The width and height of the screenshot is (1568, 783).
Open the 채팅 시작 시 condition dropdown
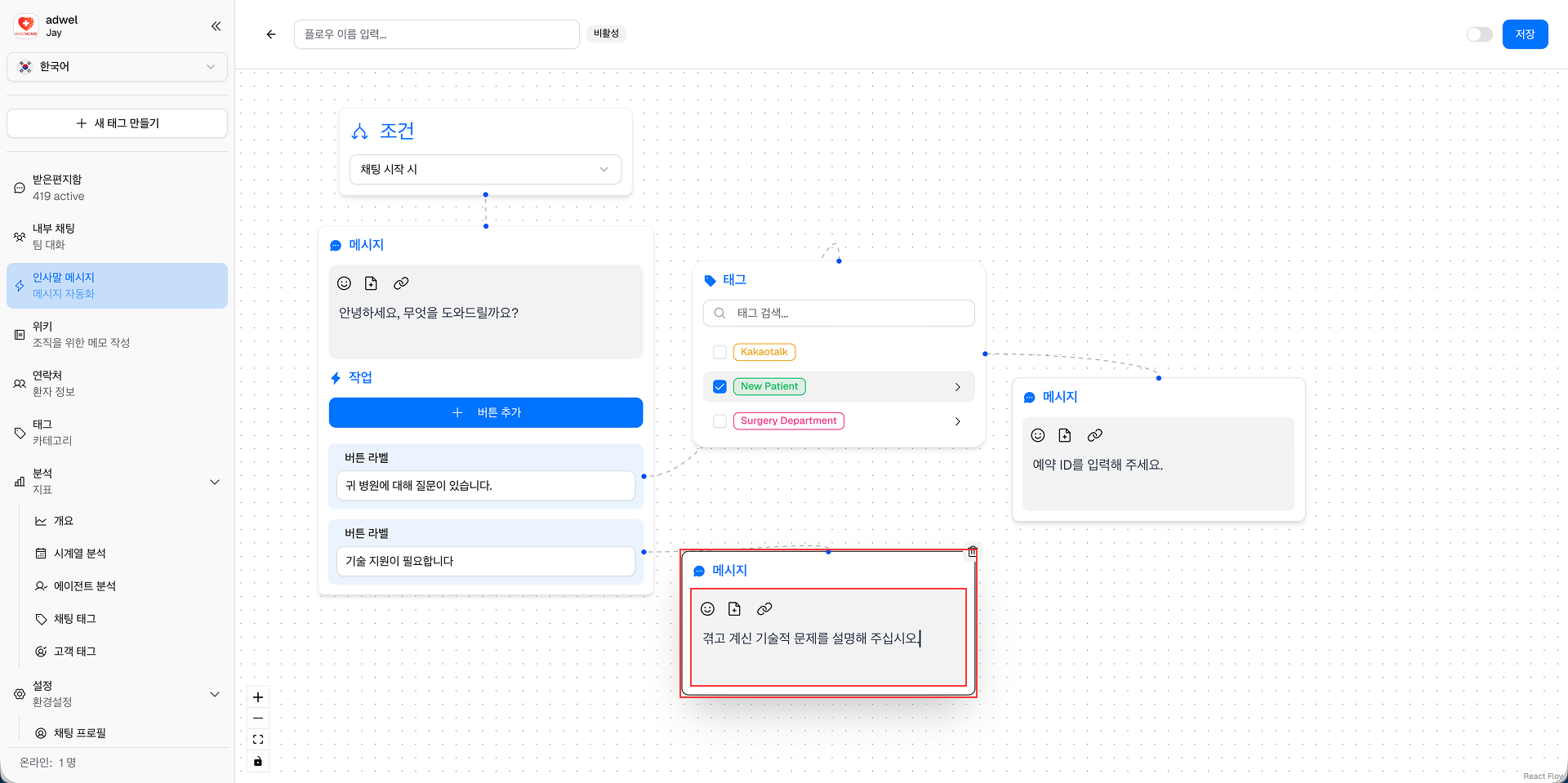pos(485,169)
